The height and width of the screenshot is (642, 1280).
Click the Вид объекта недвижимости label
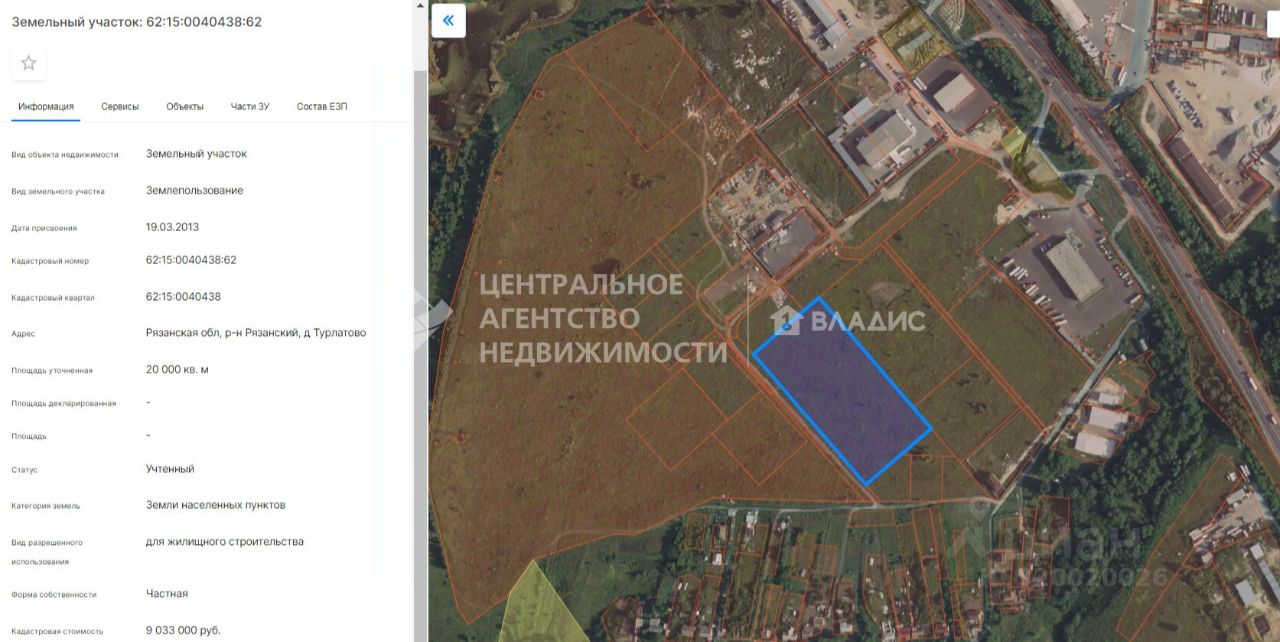click(x=65, y=155)
